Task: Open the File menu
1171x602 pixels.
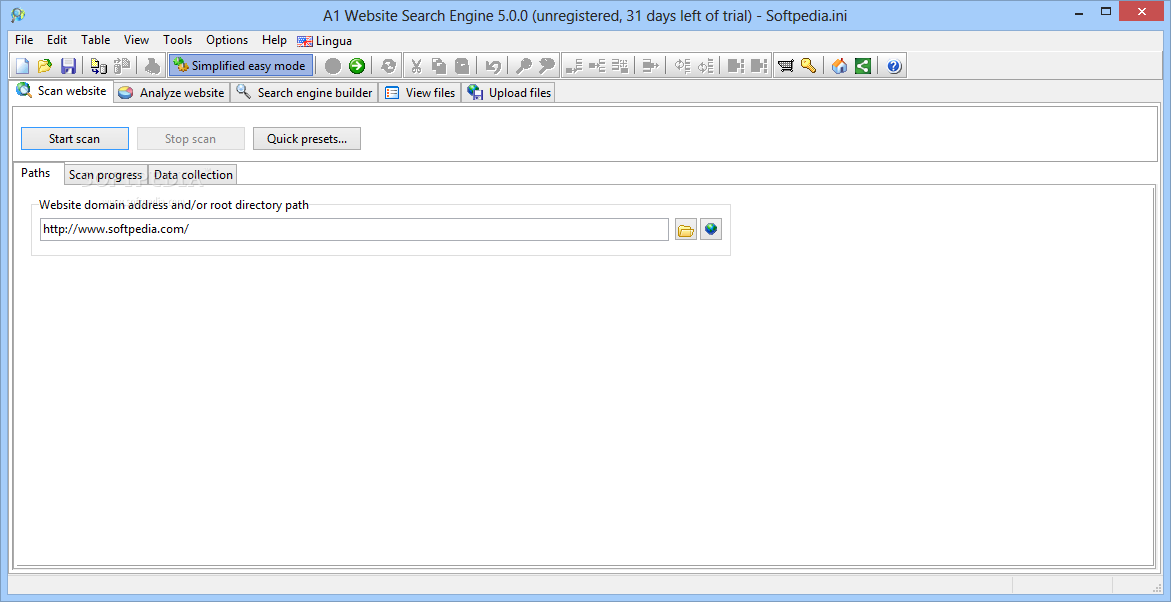Action: pos(24,40)
